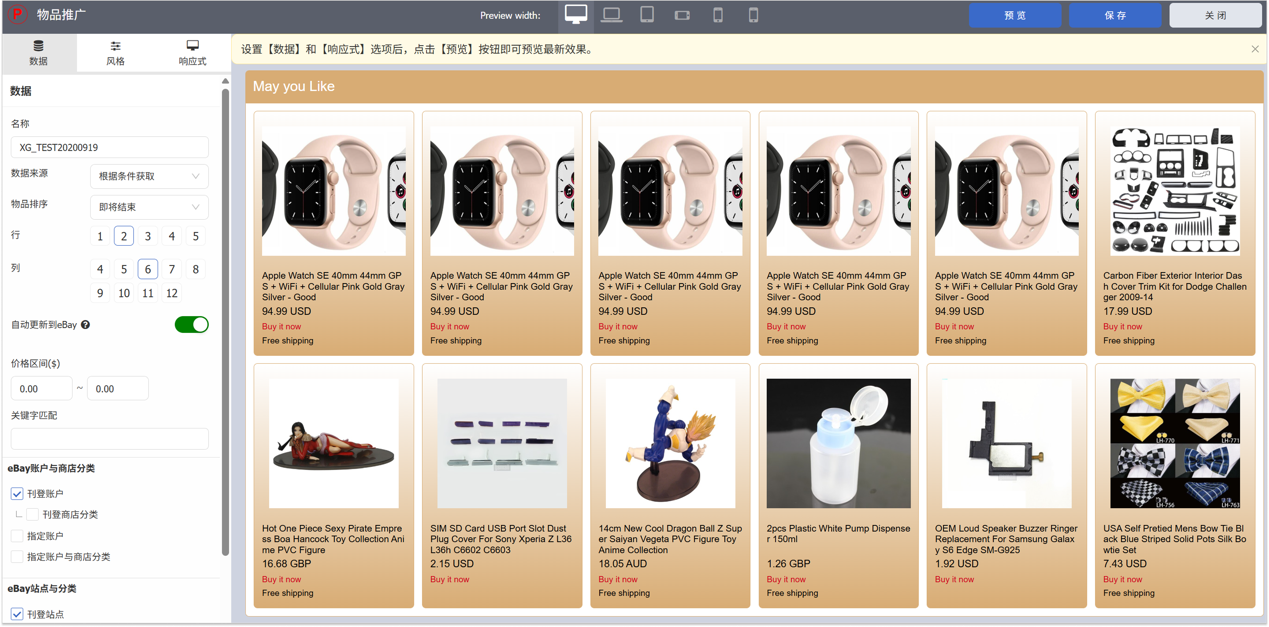This screenshot has height=627, width=1269.
Task: Click the 预览 button
Action: (1014, 15)
